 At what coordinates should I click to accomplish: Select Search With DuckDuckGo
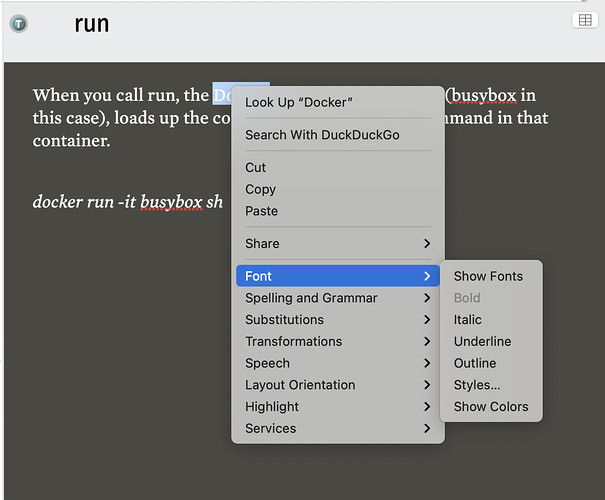[338, 135]
